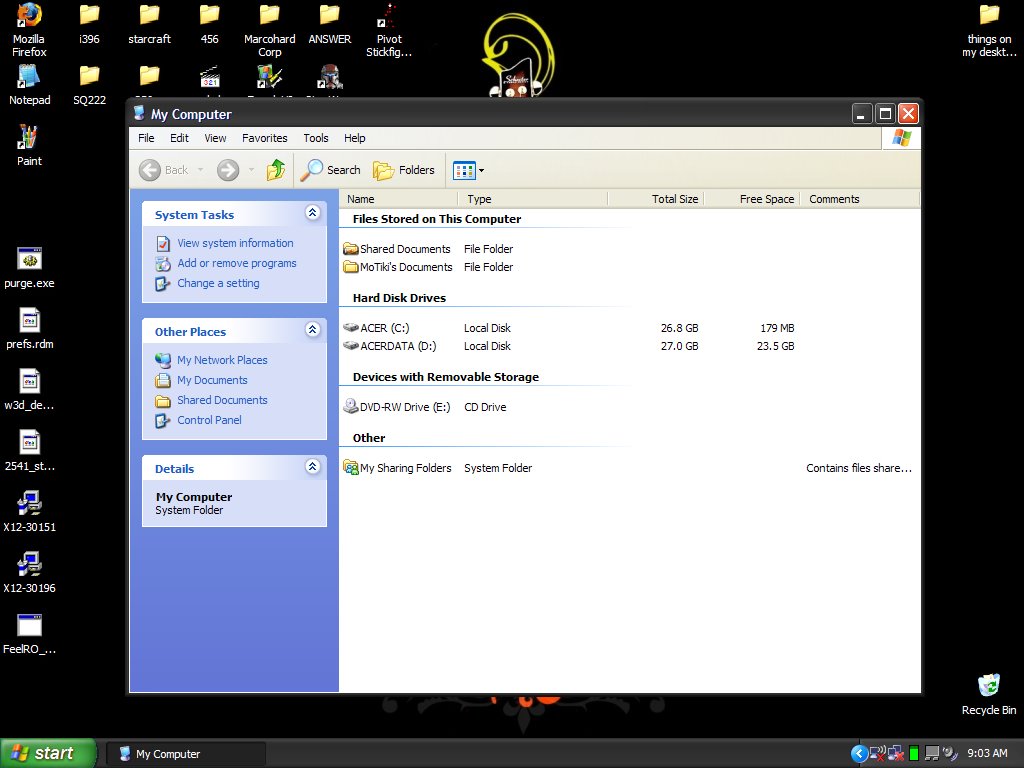Viewport: 1024px width, 768px height.
Task: Open My Network Places link
Action: point(222,360)
